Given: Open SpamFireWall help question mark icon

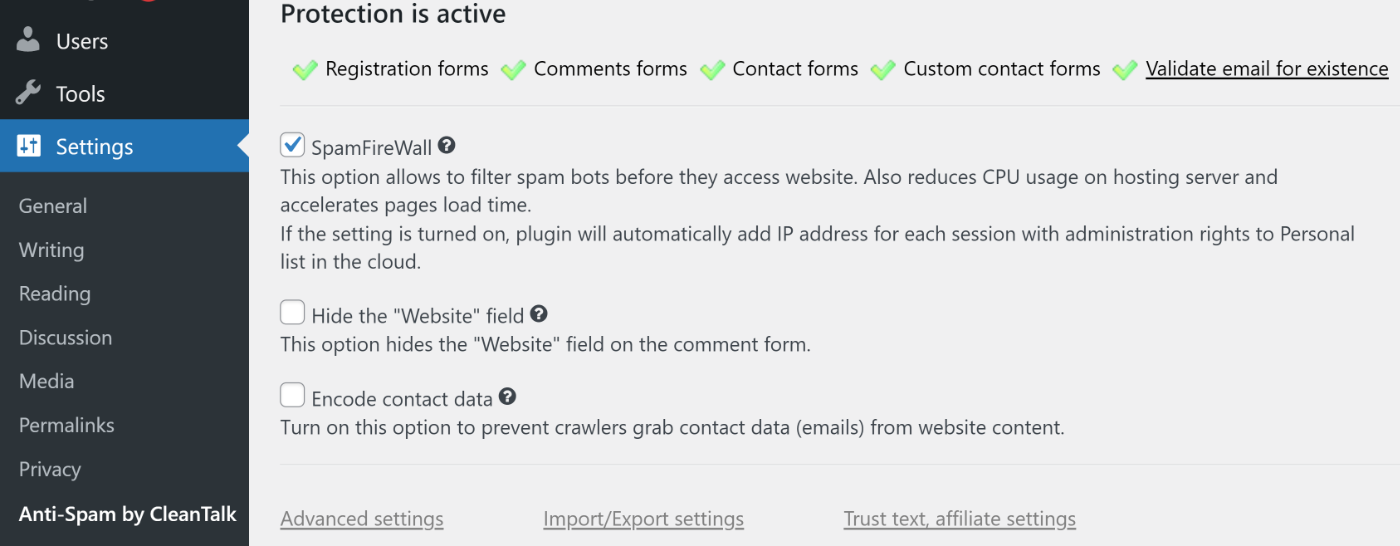Looking at the screenshot, I should tap(447, 146).
